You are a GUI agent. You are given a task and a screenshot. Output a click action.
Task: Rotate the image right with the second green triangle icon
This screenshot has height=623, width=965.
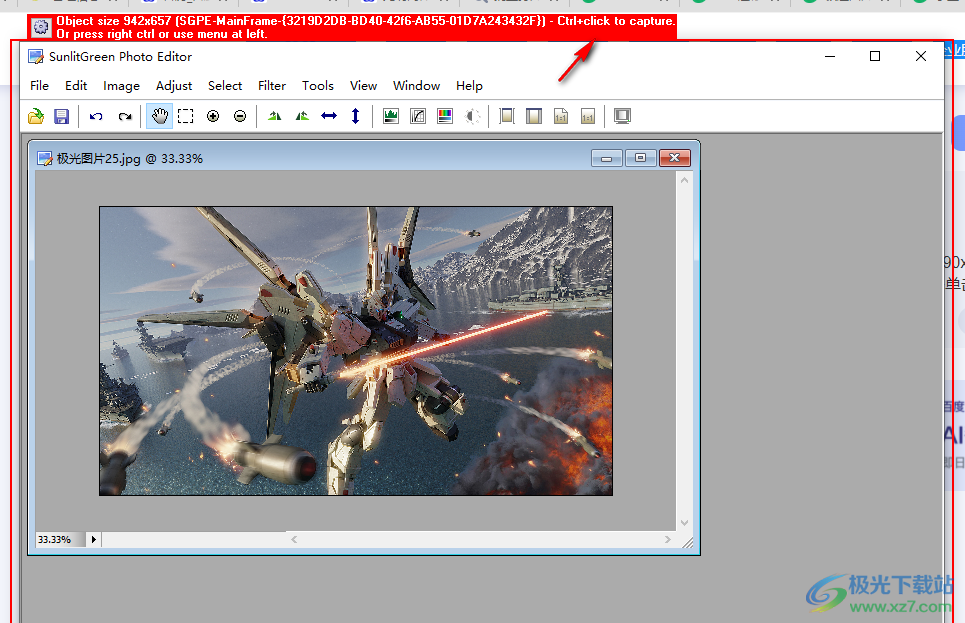coord(302,116)
